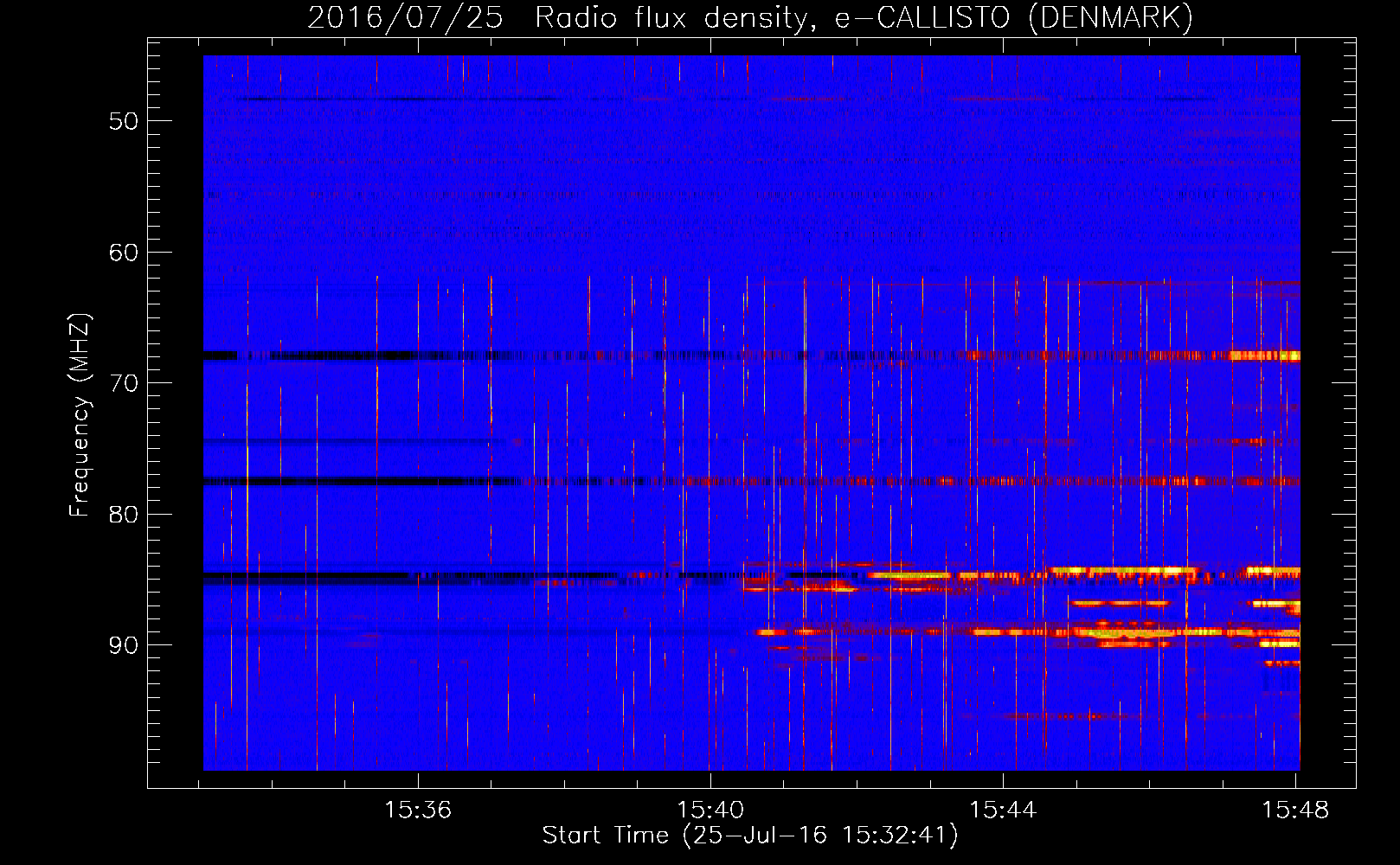Image resolution: width=1400 pixels, height=865 pixels.
Task: Click the 'e-CALLISTO (DENMARK)' title text
Action: pos(1014,17)
